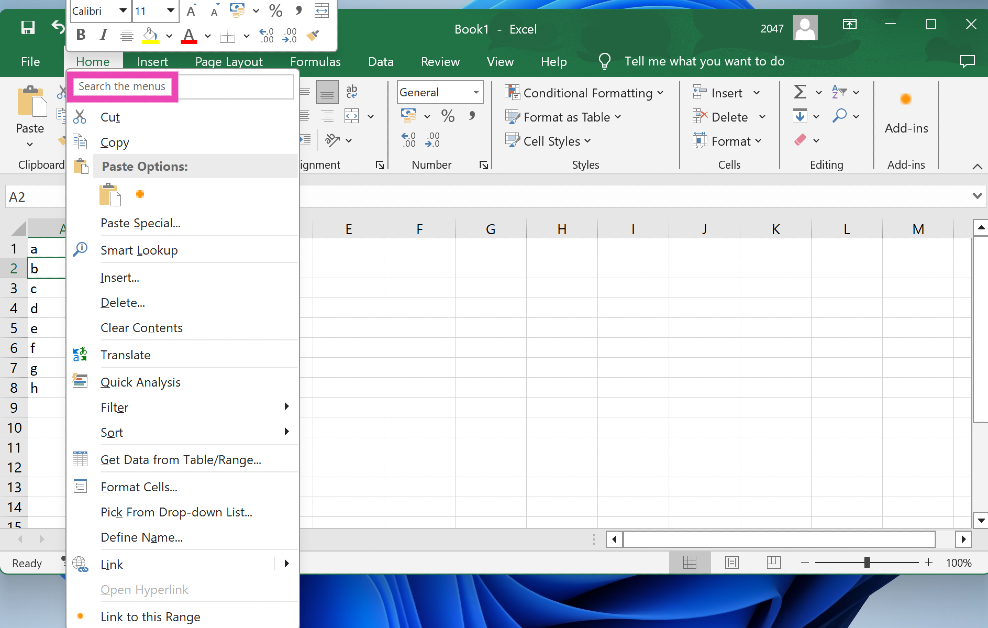Open the Formulas ribbon tab
Image resolution: width=988 pixels, height=628 pixels.
pyautogui.click(x=315, y=62)
